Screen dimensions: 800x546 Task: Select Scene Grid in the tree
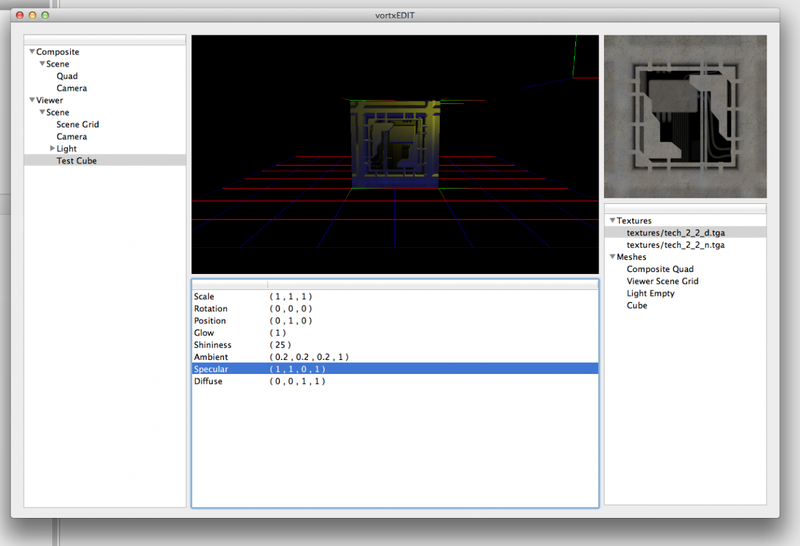78,125
